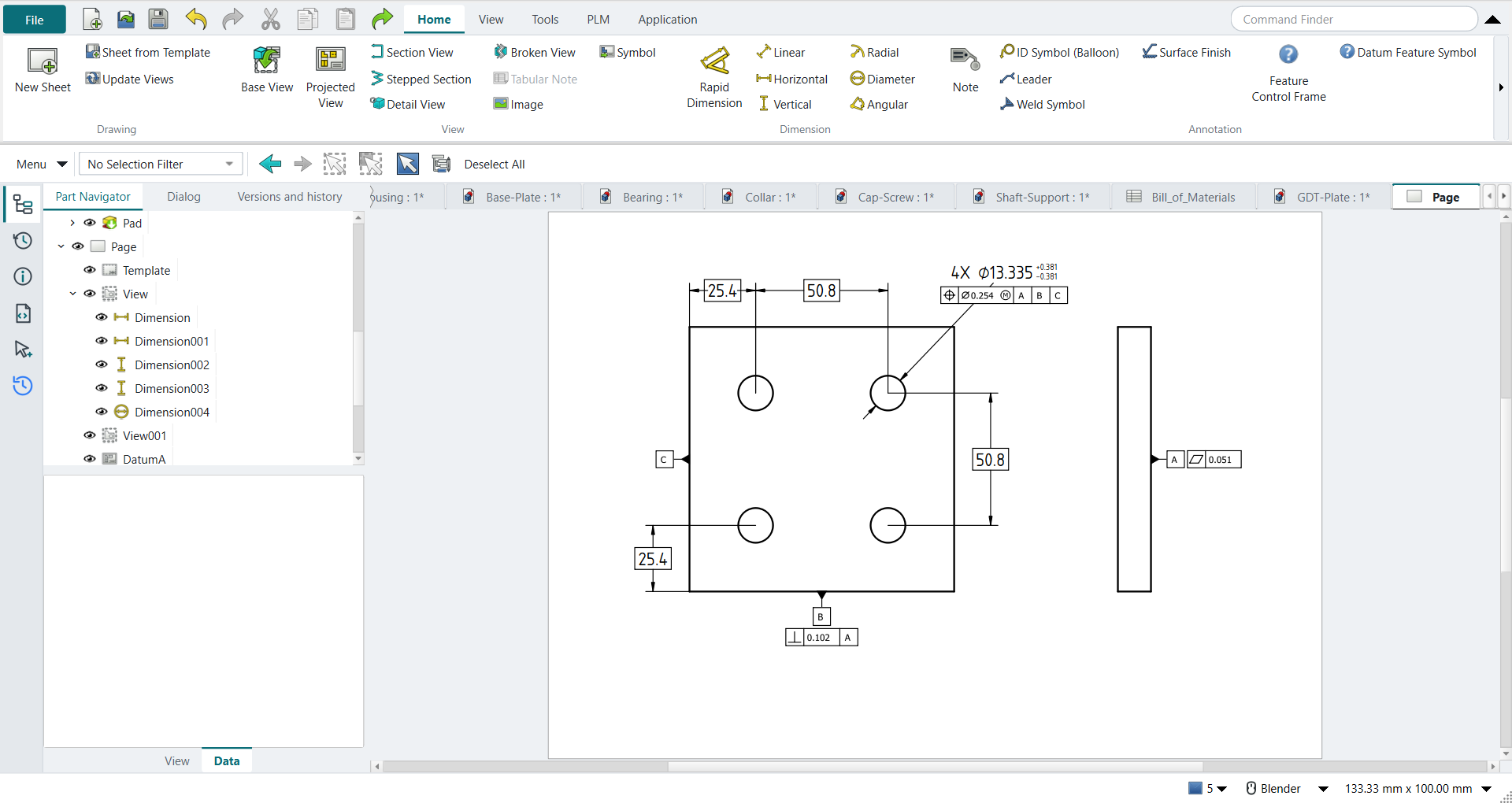Hide the Pad item in navigator

click(x=90, y=223)
